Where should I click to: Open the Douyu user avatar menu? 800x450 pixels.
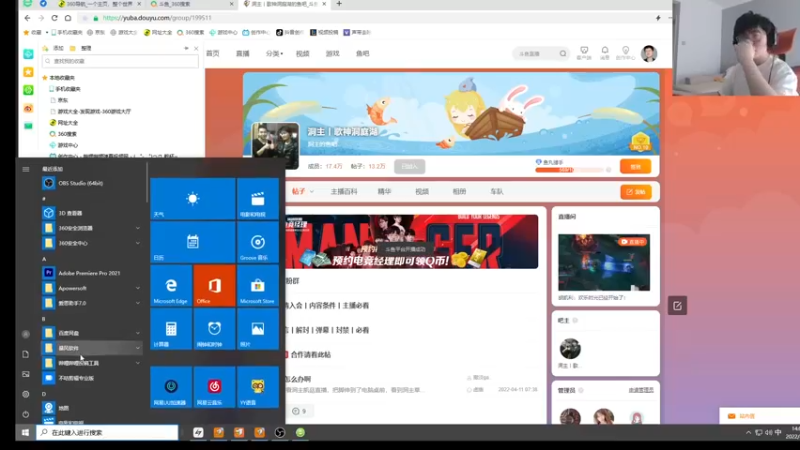point(649,53)
